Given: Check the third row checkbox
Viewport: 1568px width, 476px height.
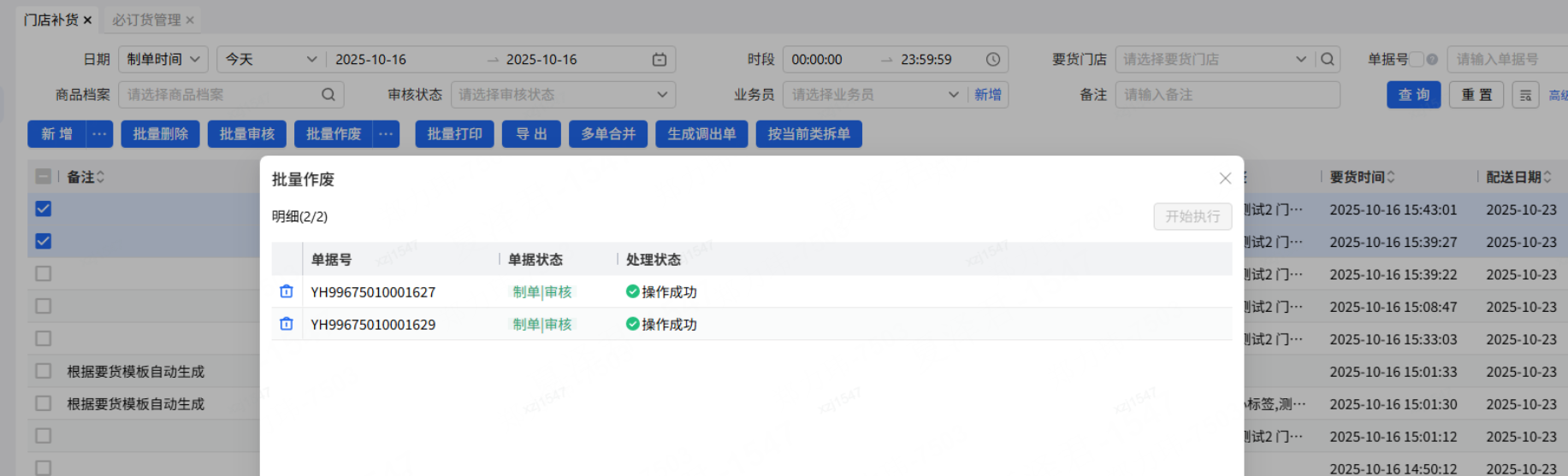Looking at the screenshot, I should point(43,273).
